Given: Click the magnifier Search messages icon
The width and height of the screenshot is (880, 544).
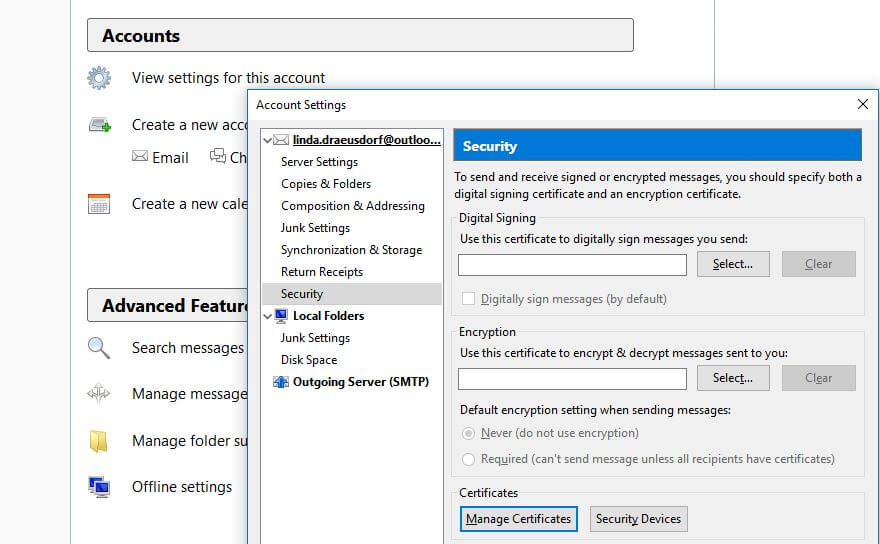Looking at the screenshot, I should click(99, 348).
